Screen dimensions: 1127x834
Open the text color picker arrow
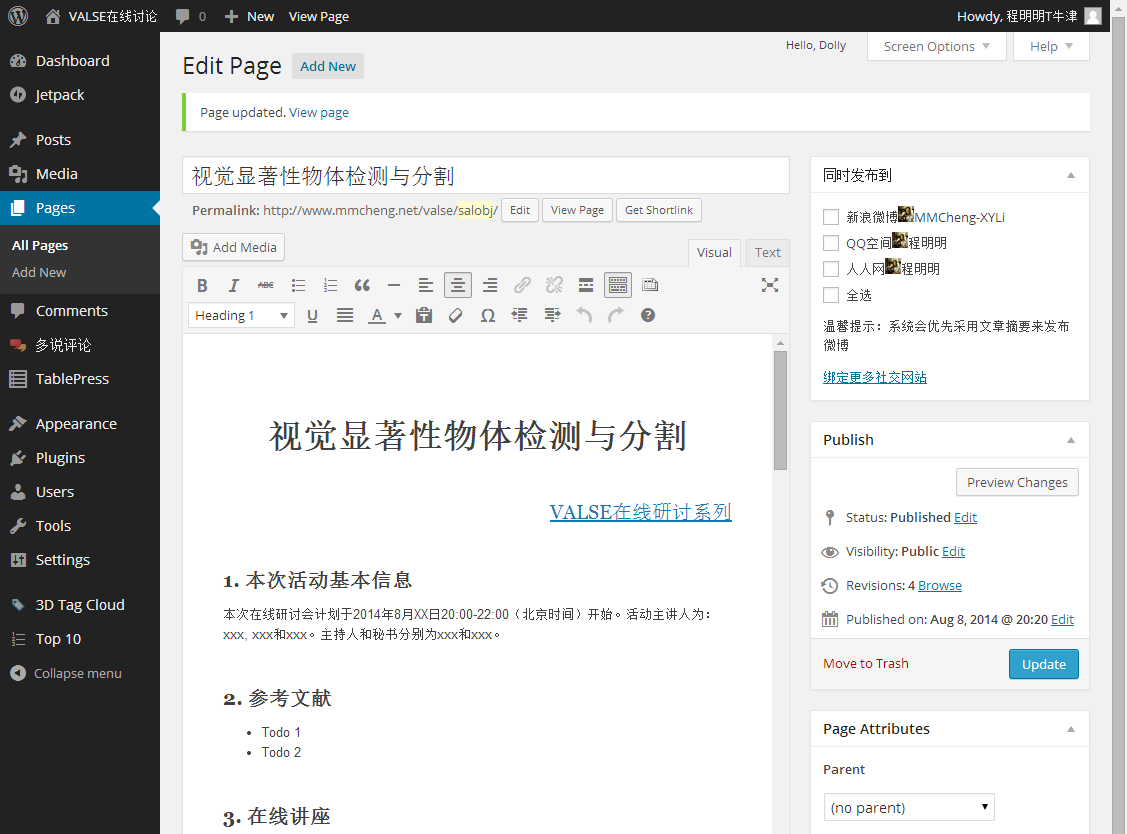point(398,315)
